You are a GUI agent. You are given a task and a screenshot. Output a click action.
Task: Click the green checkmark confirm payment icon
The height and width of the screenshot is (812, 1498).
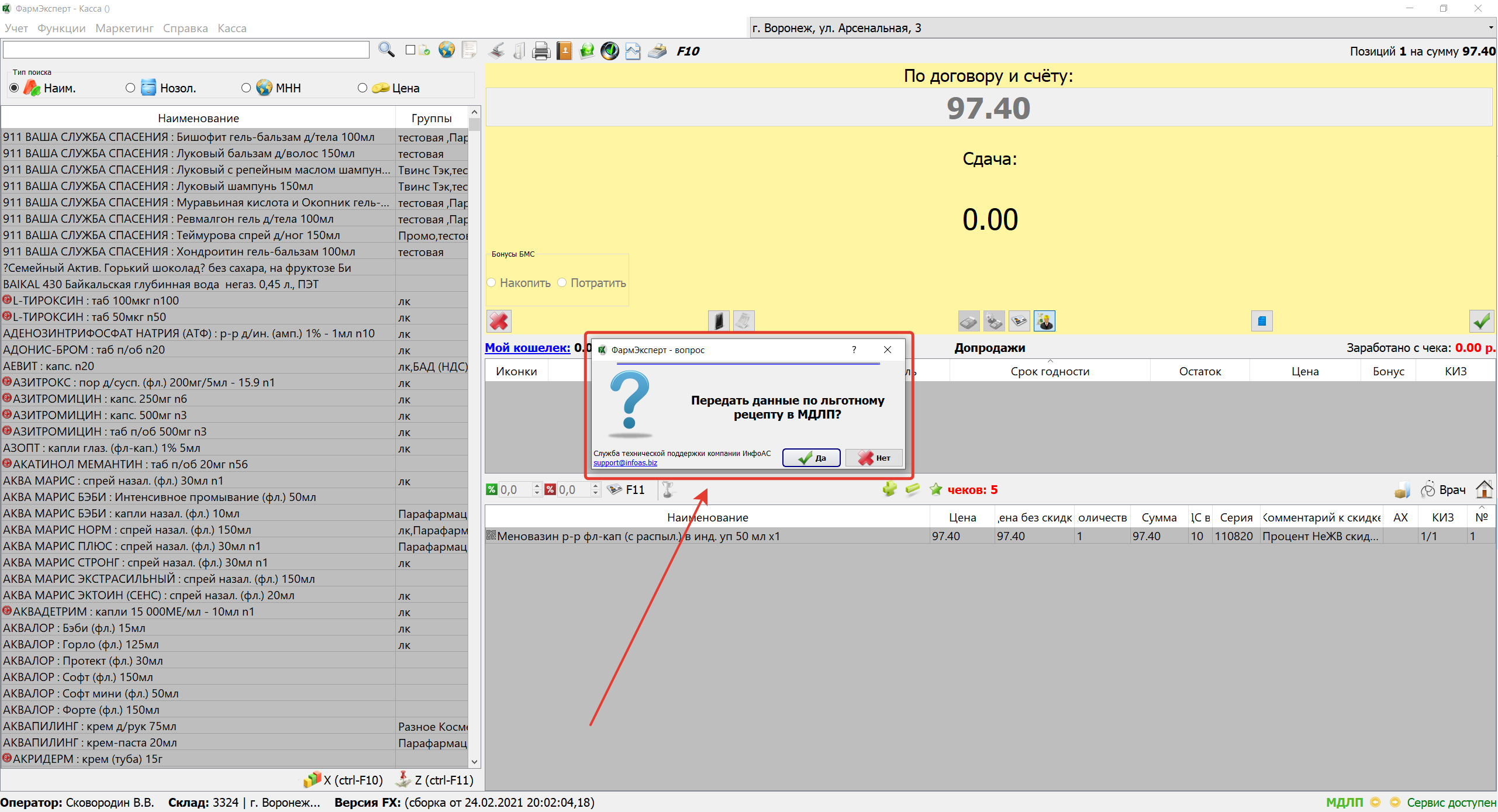point(1481,321)
